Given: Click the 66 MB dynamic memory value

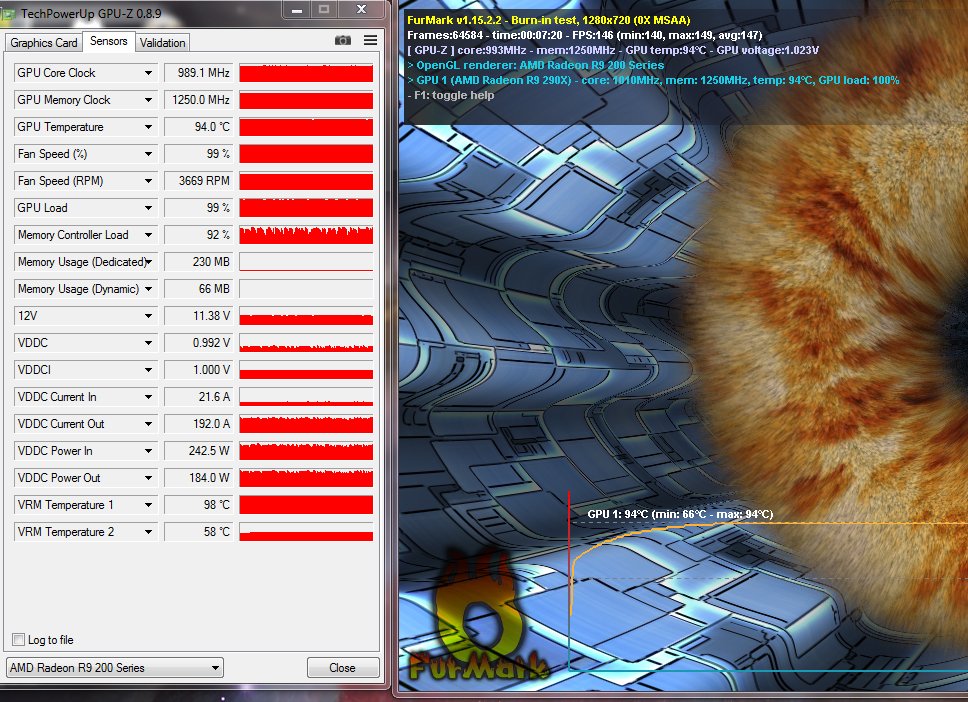Looking at the screenshot, I should 199,289.
